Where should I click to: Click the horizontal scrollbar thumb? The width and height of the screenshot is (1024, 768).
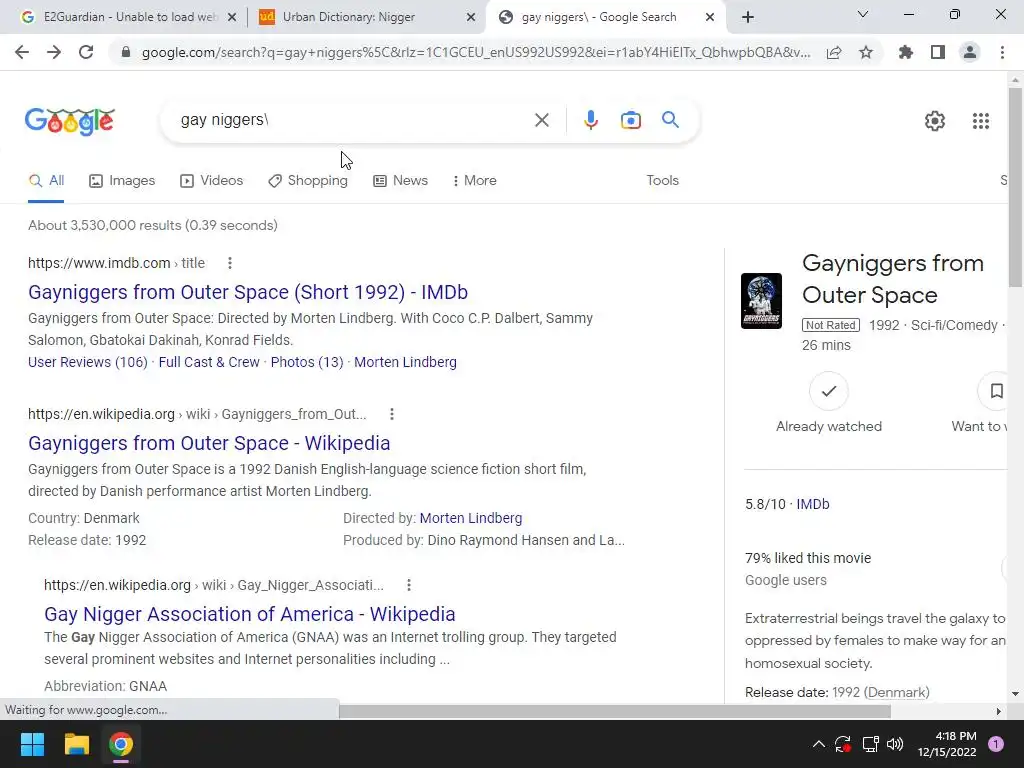(x=615, y=711)
